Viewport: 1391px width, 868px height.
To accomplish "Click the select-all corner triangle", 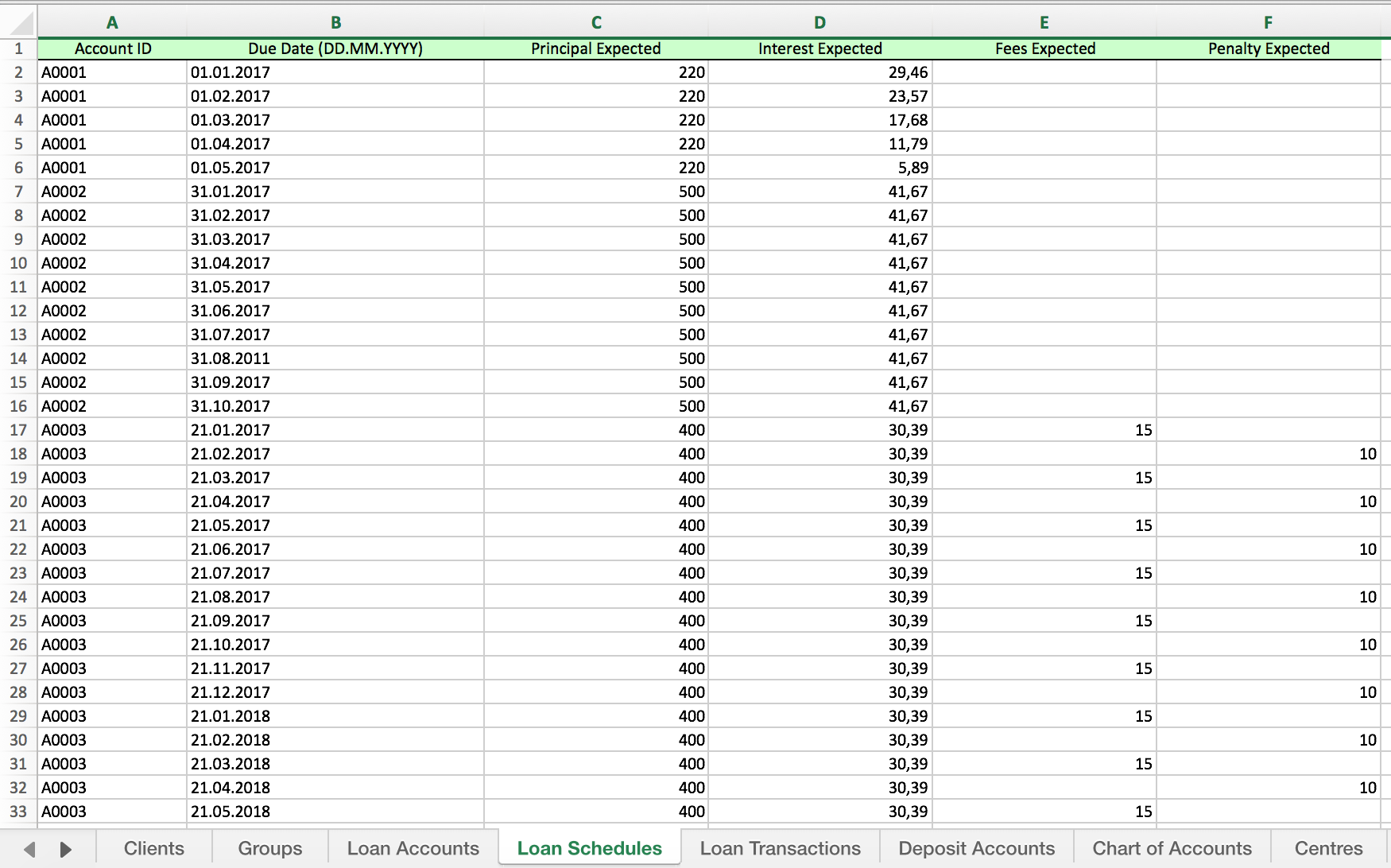I will click(x=19, y=22).
